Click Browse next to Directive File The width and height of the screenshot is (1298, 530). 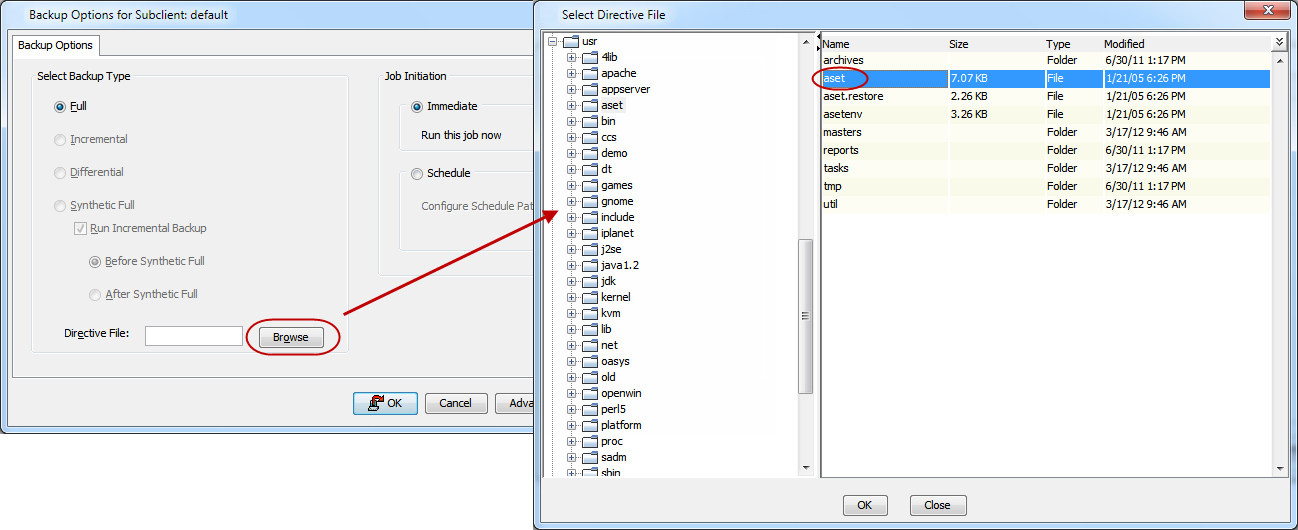pyautogui.click(x=291, y=338)
